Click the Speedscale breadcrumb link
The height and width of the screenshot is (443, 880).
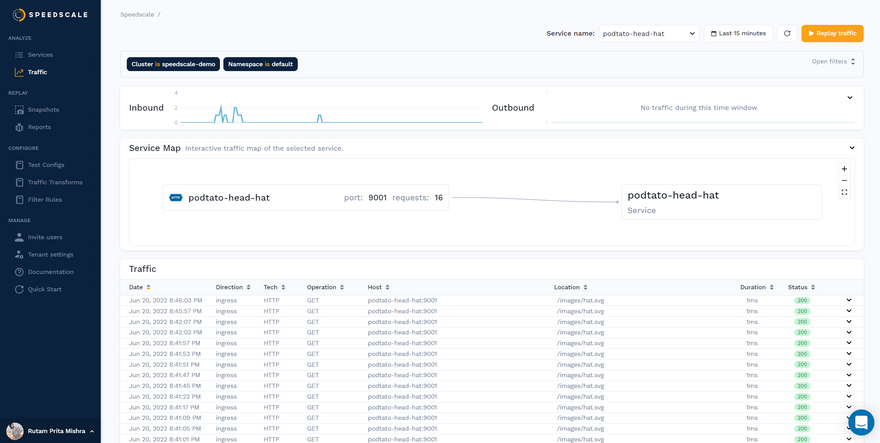point(136,15)
